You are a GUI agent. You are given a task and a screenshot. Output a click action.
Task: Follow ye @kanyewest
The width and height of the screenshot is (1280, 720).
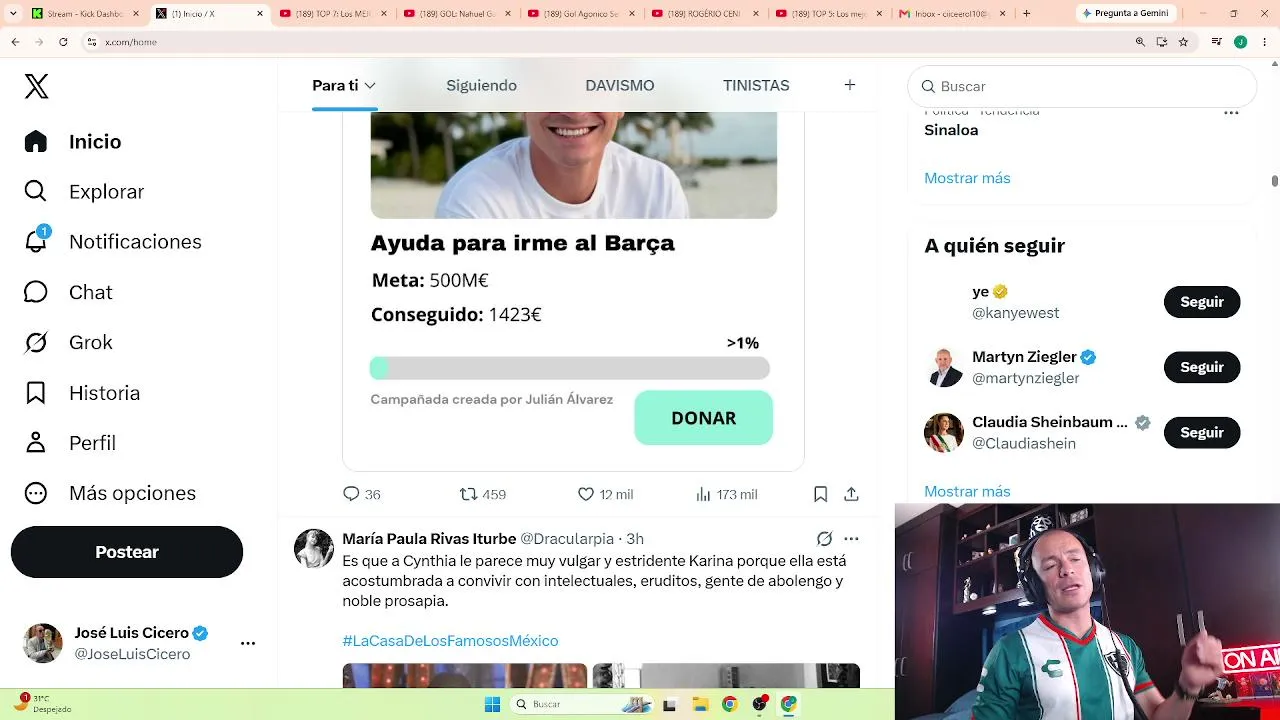point(1202,302)
